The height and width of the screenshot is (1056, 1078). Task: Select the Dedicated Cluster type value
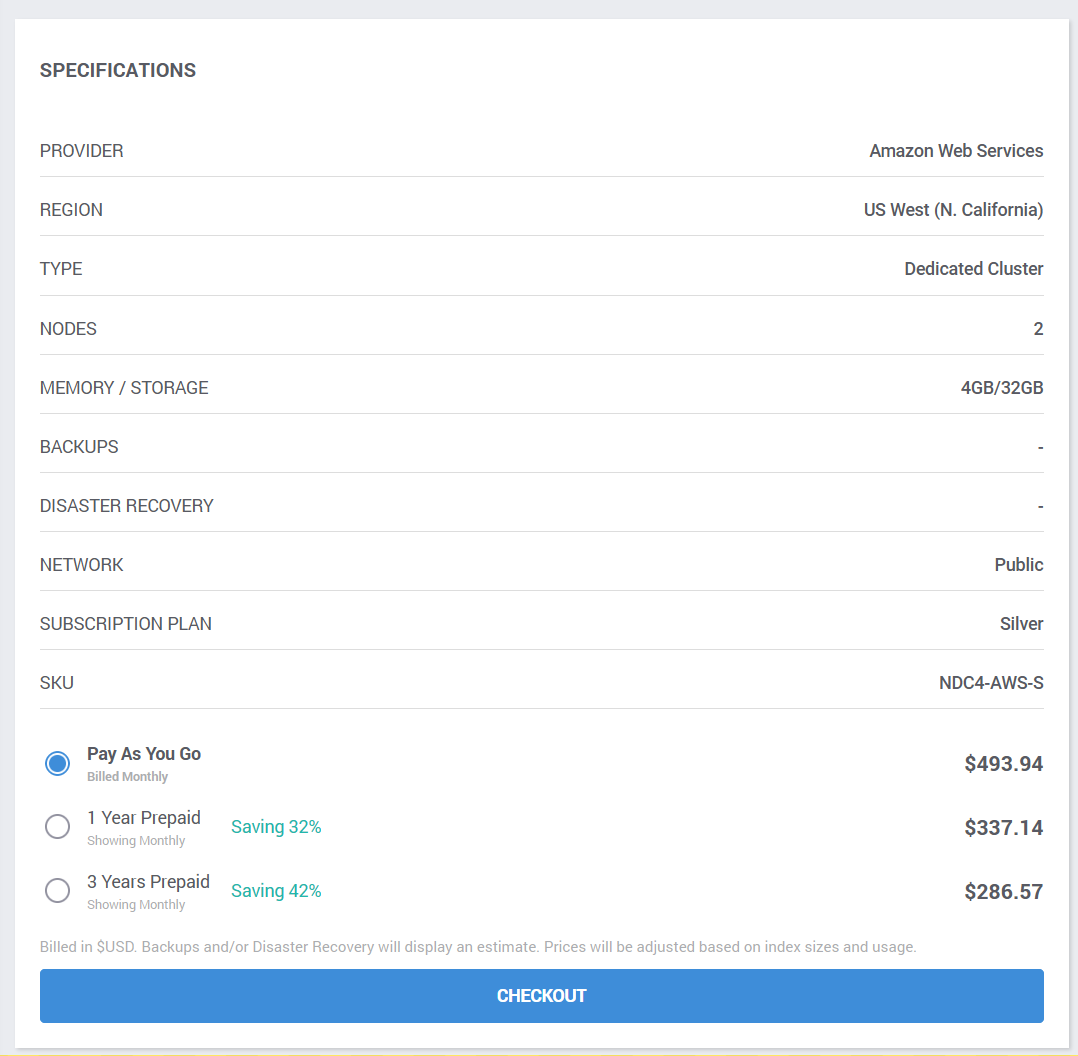coord(973,268)
